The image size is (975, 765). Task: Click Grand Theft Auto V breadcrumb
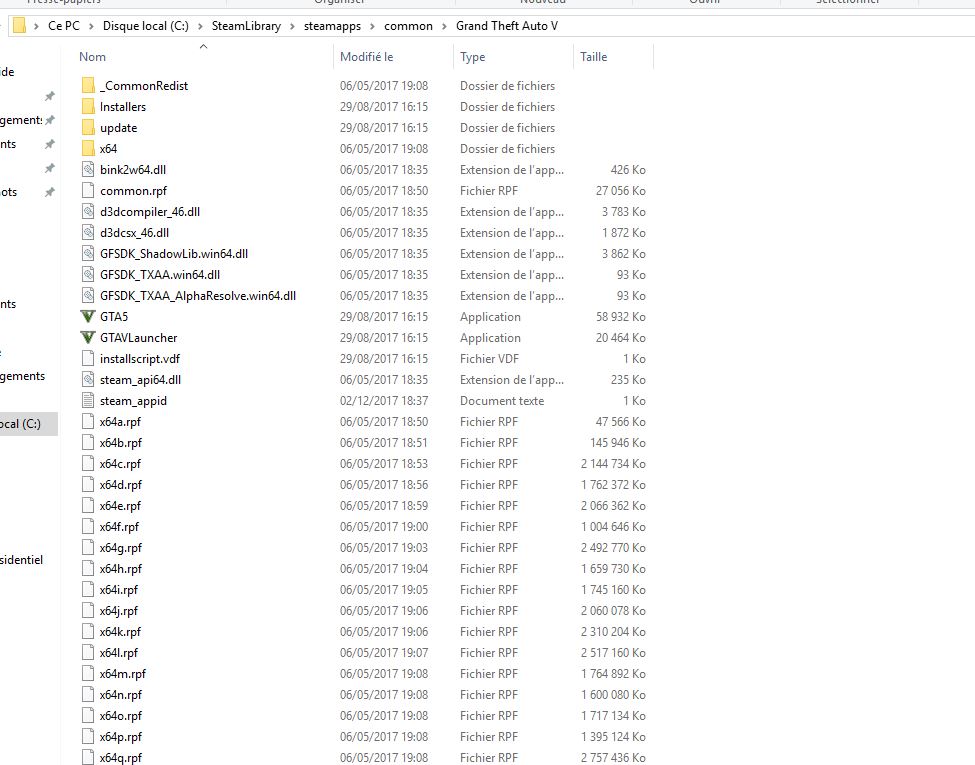[x=507, y=26]
